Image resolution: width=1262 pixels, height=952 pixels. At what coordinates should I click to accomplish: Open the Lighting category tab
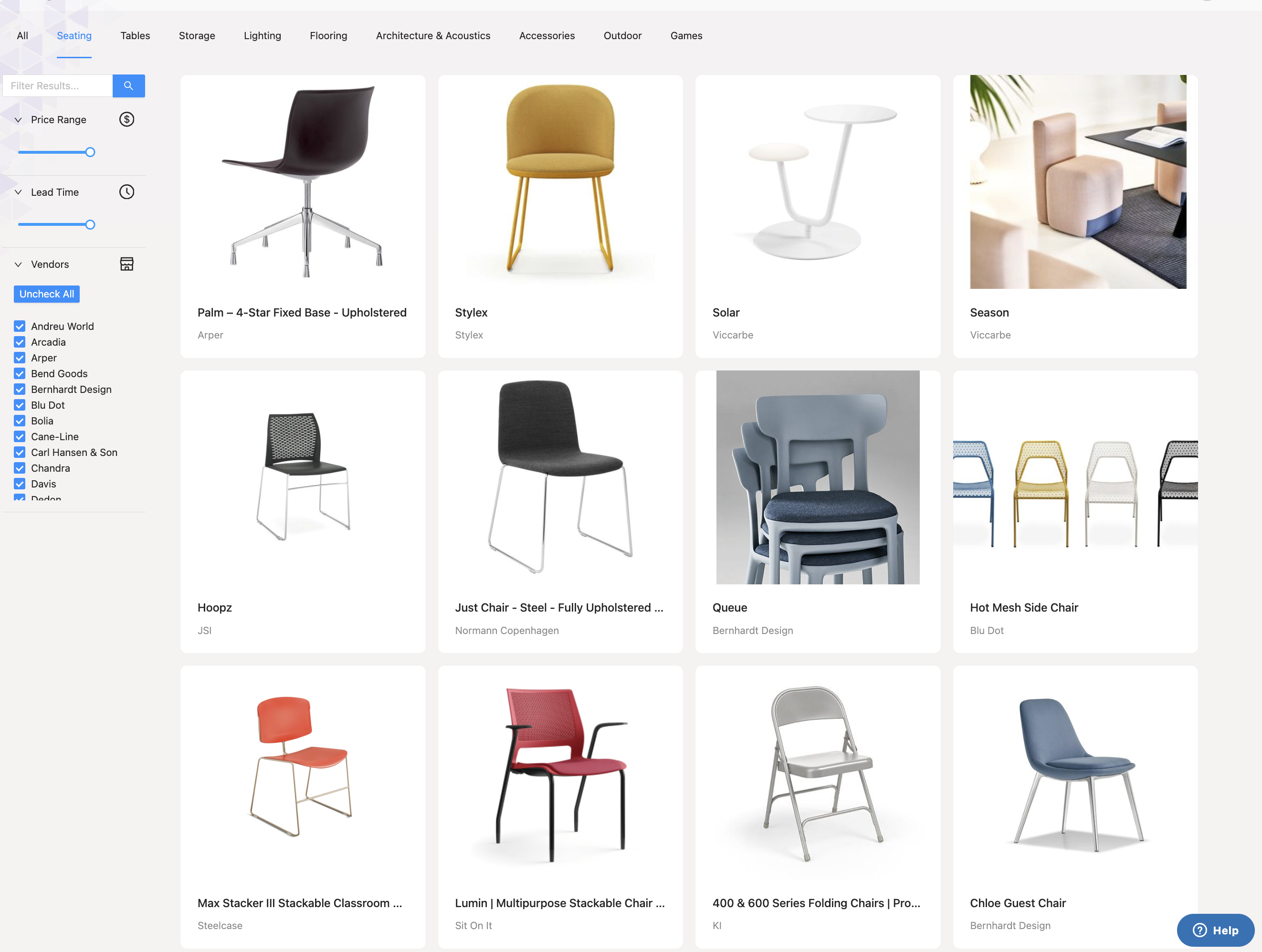[x=263, y=35]
